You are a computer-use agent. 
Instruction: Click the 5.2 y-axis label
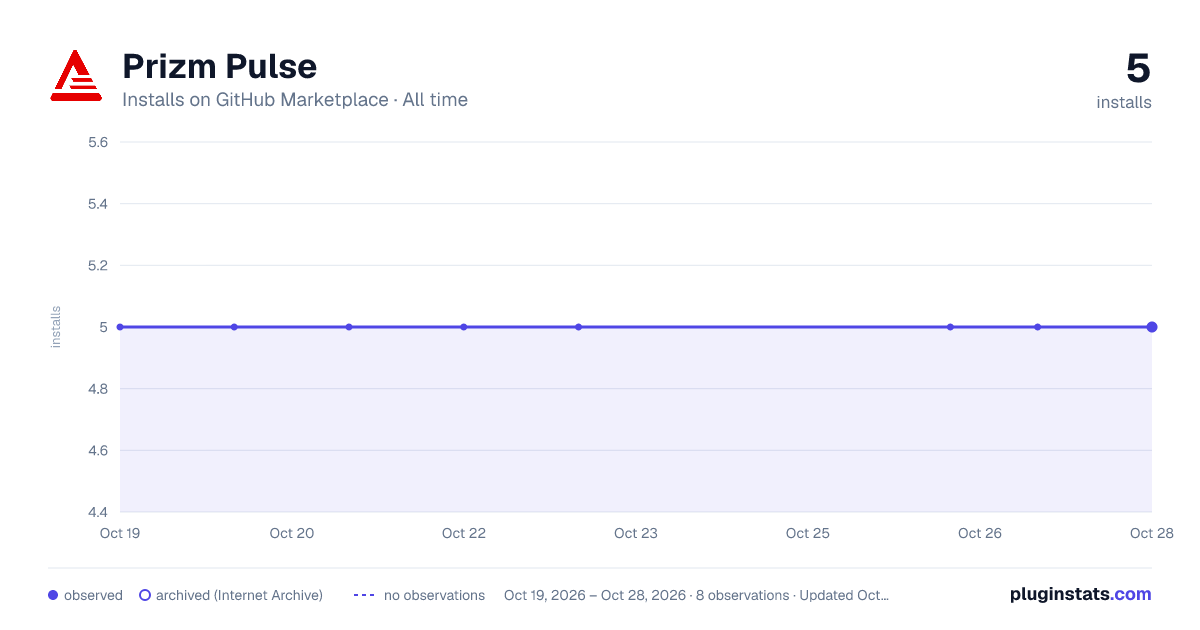(98, 266)
